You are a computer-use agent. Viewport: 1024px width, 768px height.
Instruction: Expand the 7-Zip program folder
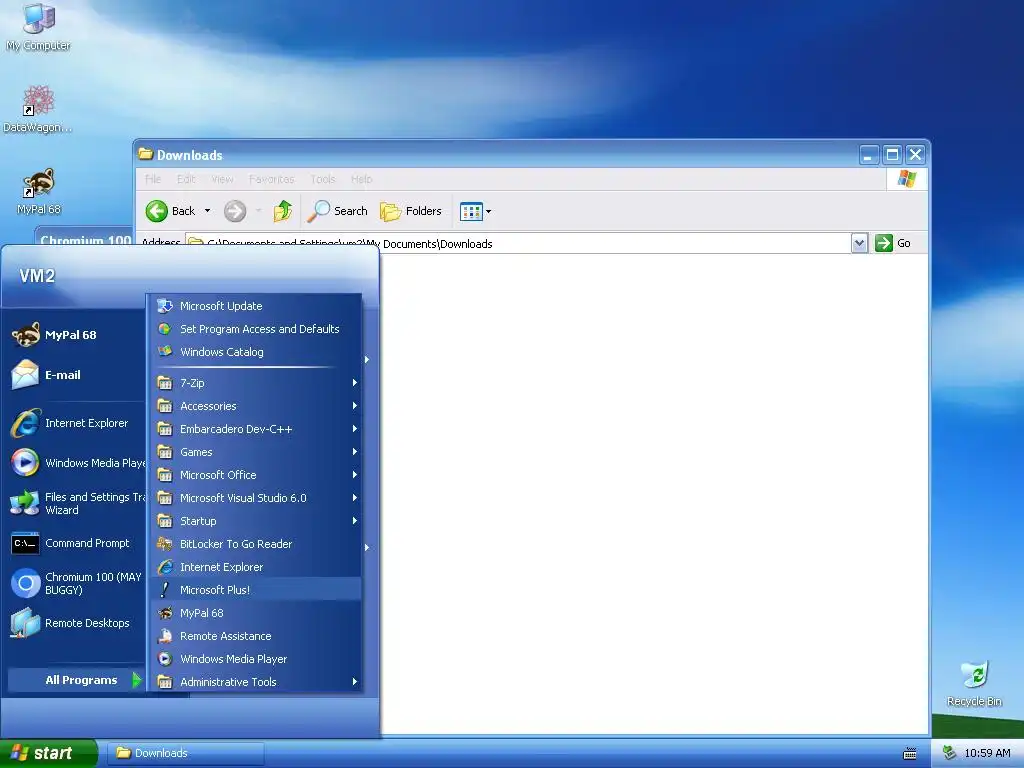point(256,383)
